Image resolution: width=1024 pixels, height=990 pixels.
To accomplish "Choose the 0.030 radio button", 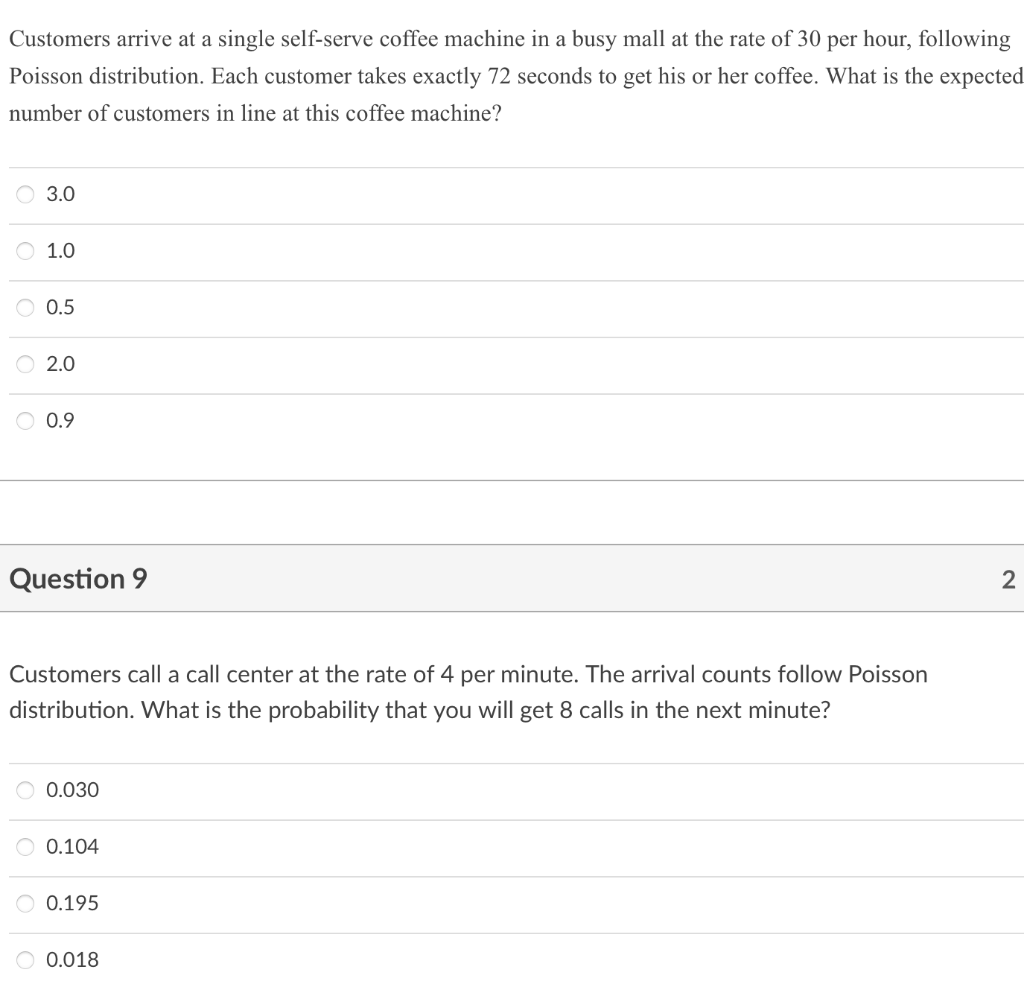I will [x=25, y=791].
